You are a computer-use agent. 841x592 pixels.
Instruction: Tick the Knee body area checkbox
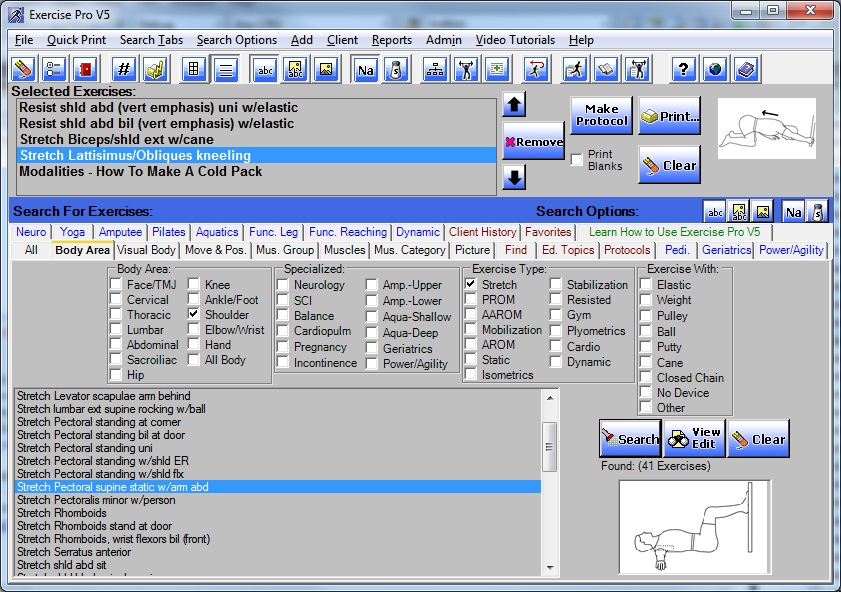tap(194, 284)
